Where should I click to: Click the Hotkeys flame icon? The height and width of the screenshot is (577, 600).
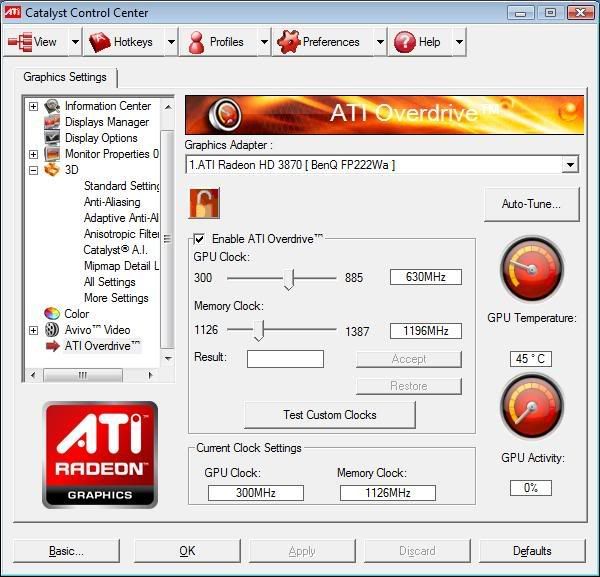click(100, 42)
